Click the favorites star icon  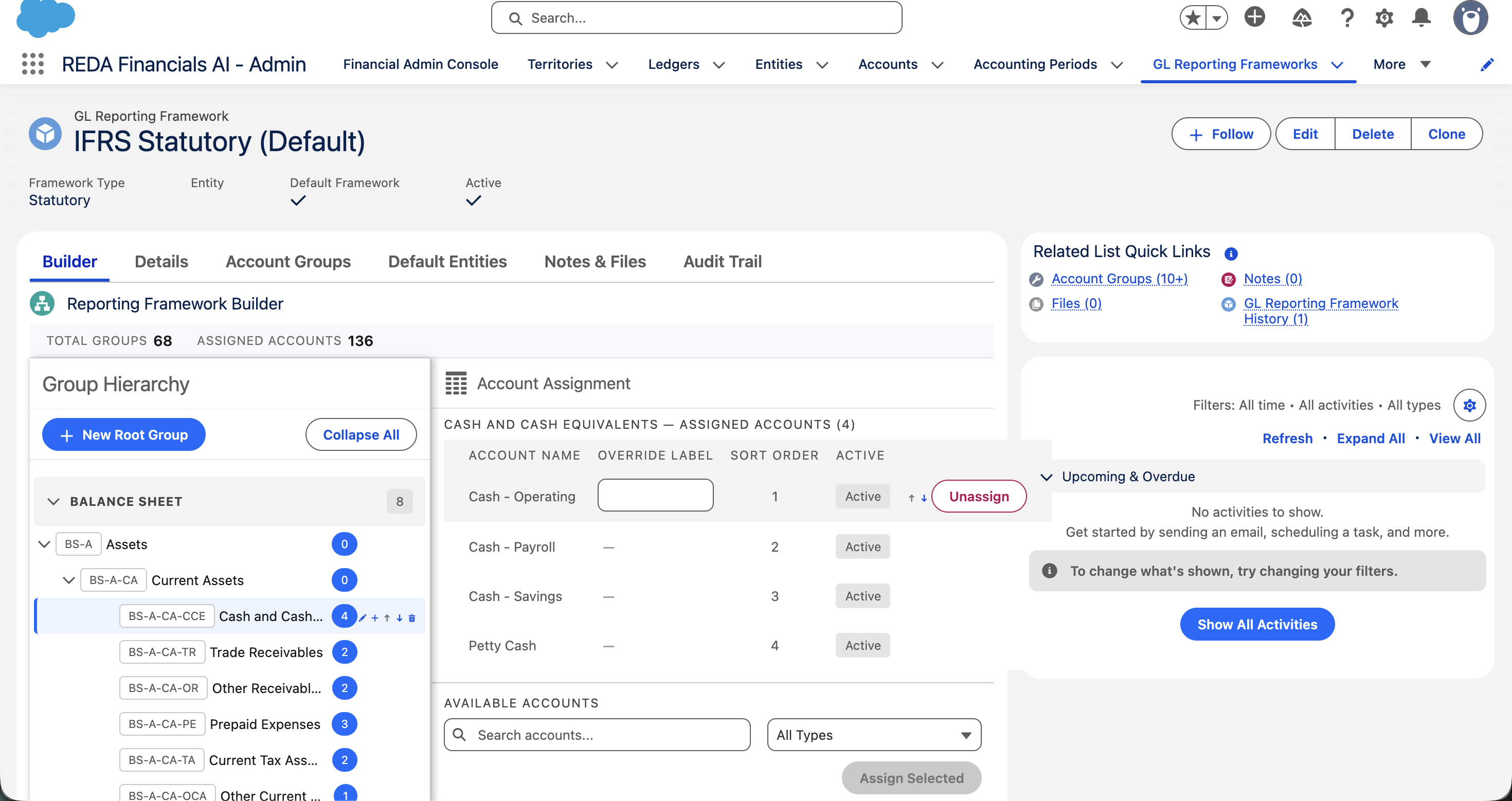(x=1193, y=17)
